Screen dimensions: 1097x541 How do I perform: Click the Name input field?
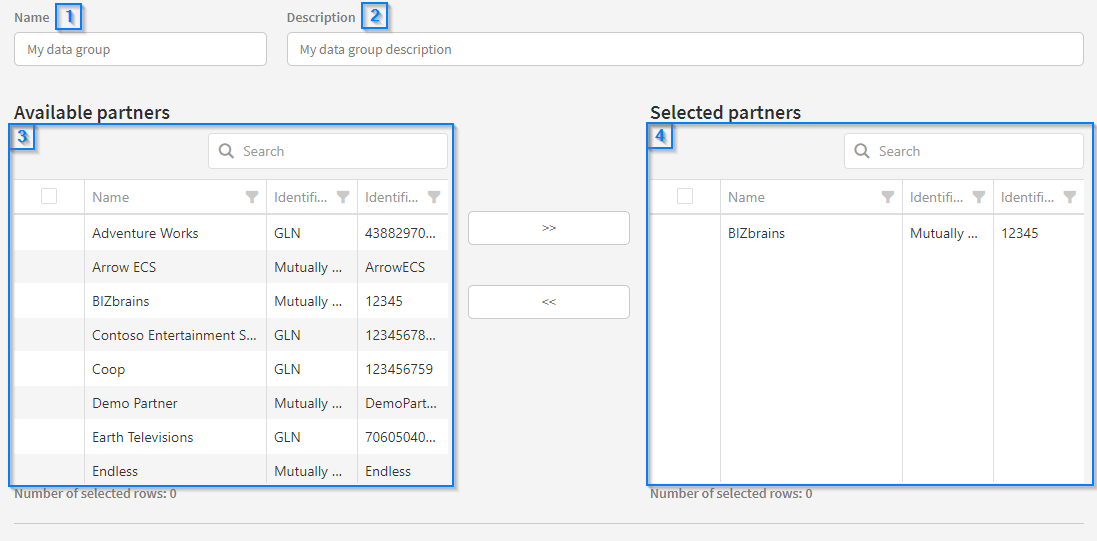click(x=140, y=49)
